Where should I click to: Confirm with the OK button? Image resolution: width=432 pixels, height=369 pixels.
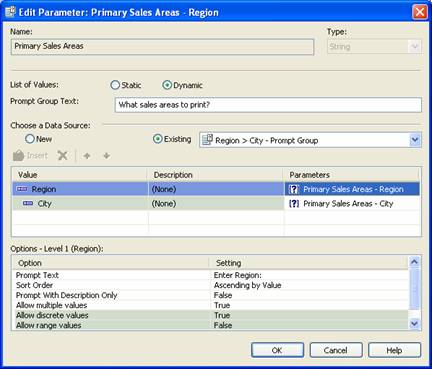[x=277, y=350]
